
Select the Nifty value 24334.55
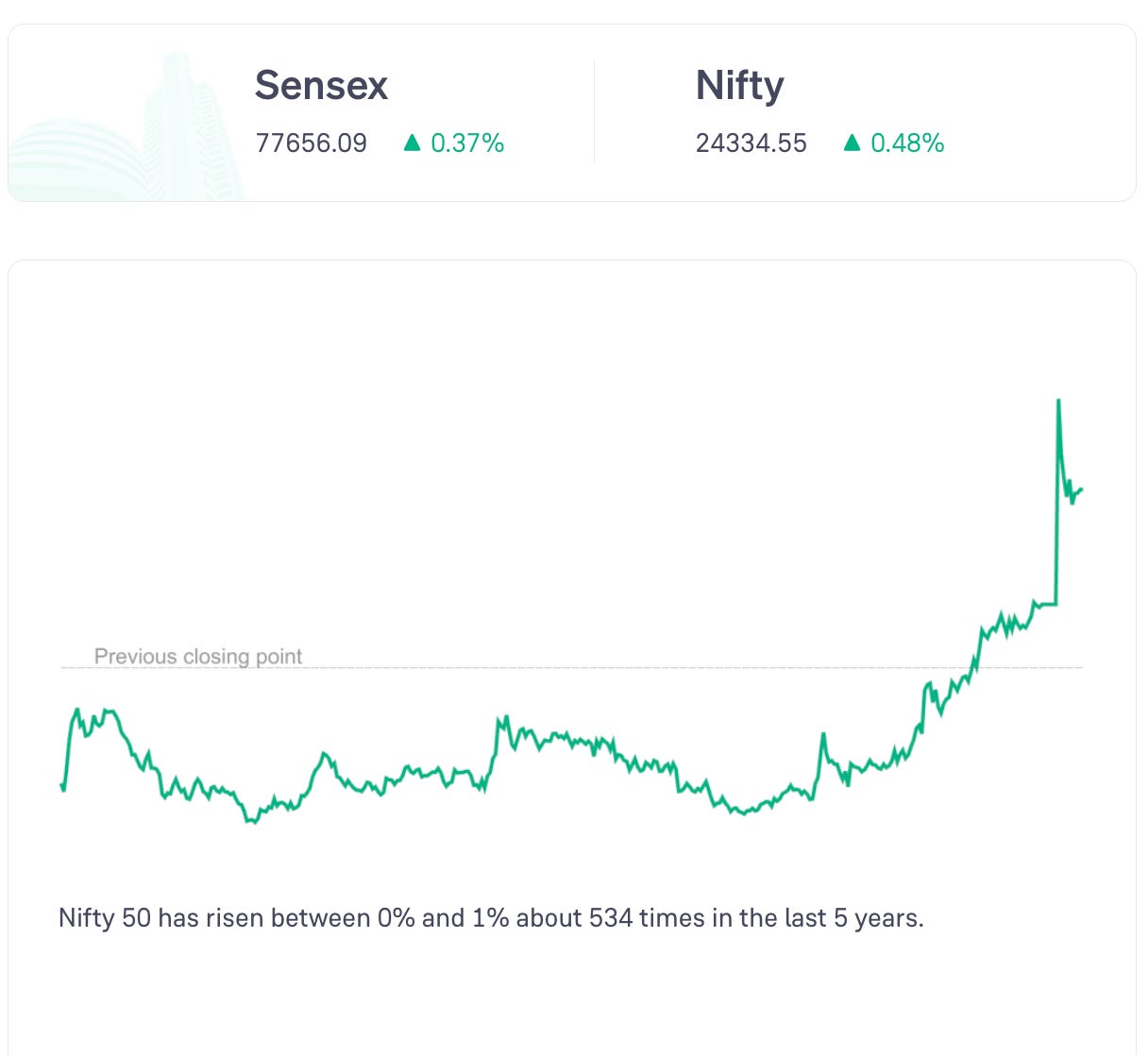[751, 143]
